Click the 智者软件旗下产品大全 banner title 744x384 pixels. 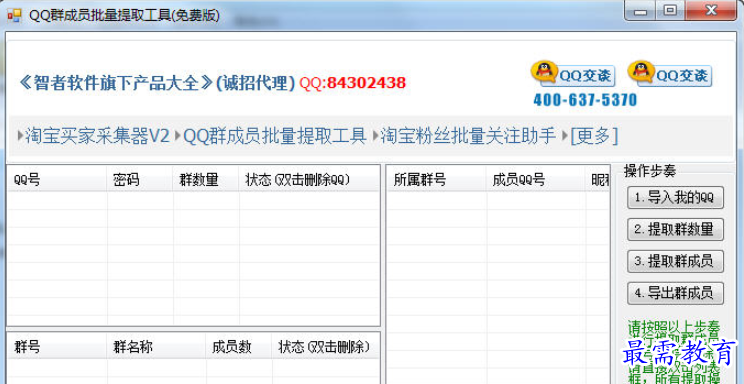coord(116,83)
